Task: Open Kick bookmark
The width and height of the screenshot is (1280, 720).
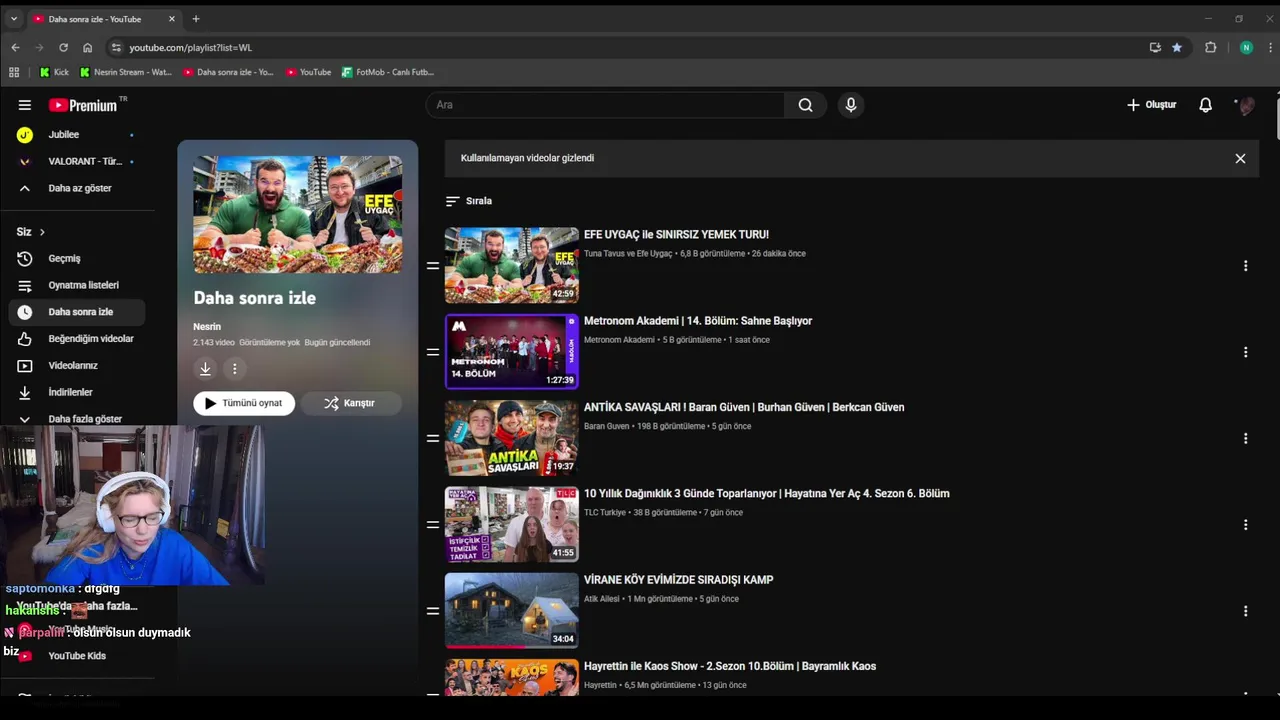Action: tap(54, 72)
